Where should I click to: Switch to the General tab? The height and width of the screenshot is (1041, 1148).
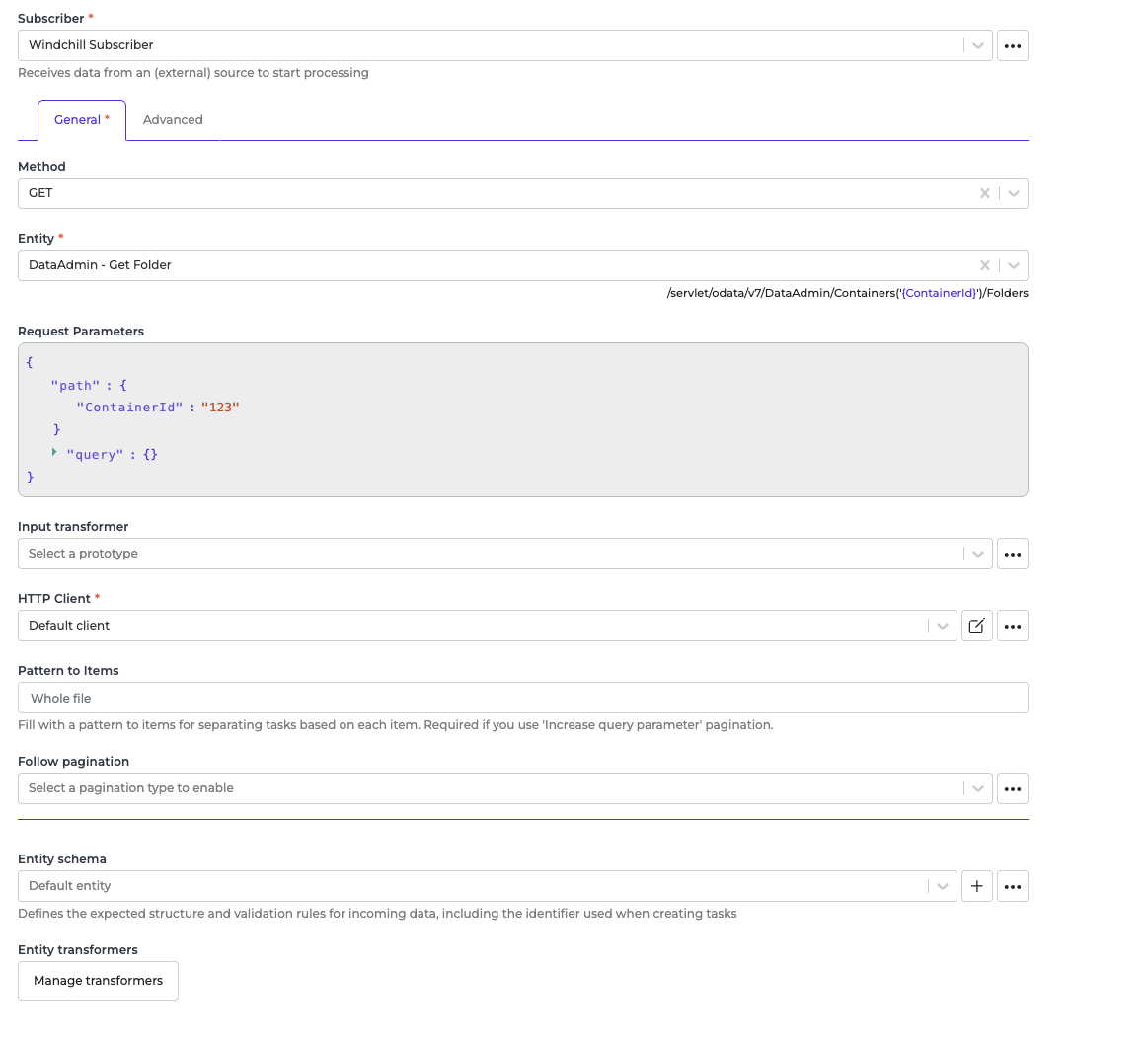click(x=81, y=120)
